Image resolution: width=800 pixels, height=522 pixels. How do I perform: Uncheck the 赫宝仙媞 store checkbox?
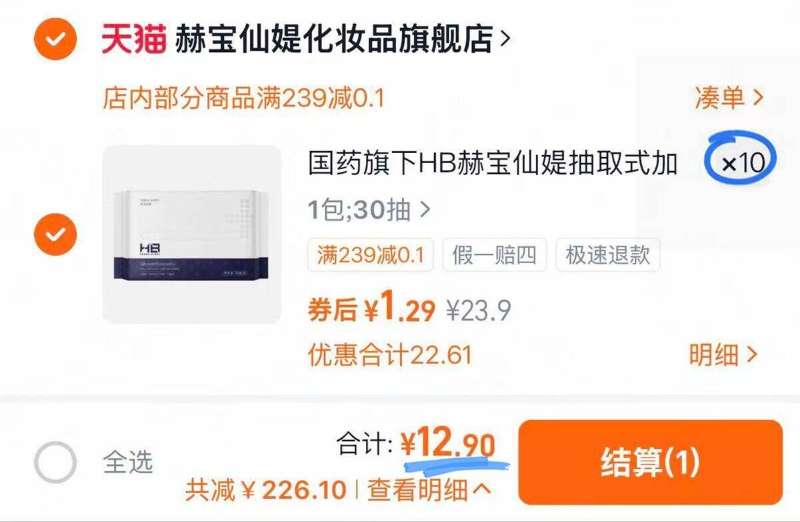tap(55, 39)
